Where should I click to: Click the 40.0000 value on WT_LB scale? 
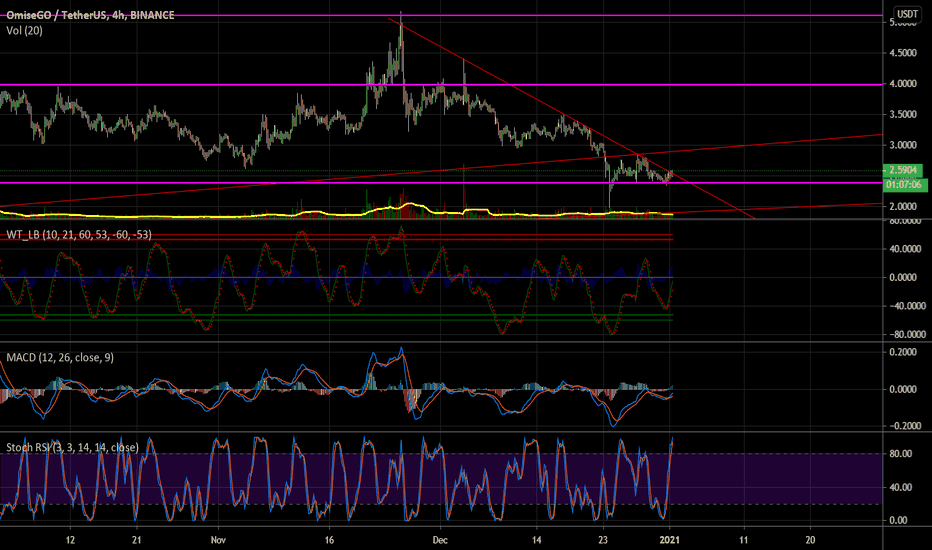pyautogui.click(x=905, y=249)
